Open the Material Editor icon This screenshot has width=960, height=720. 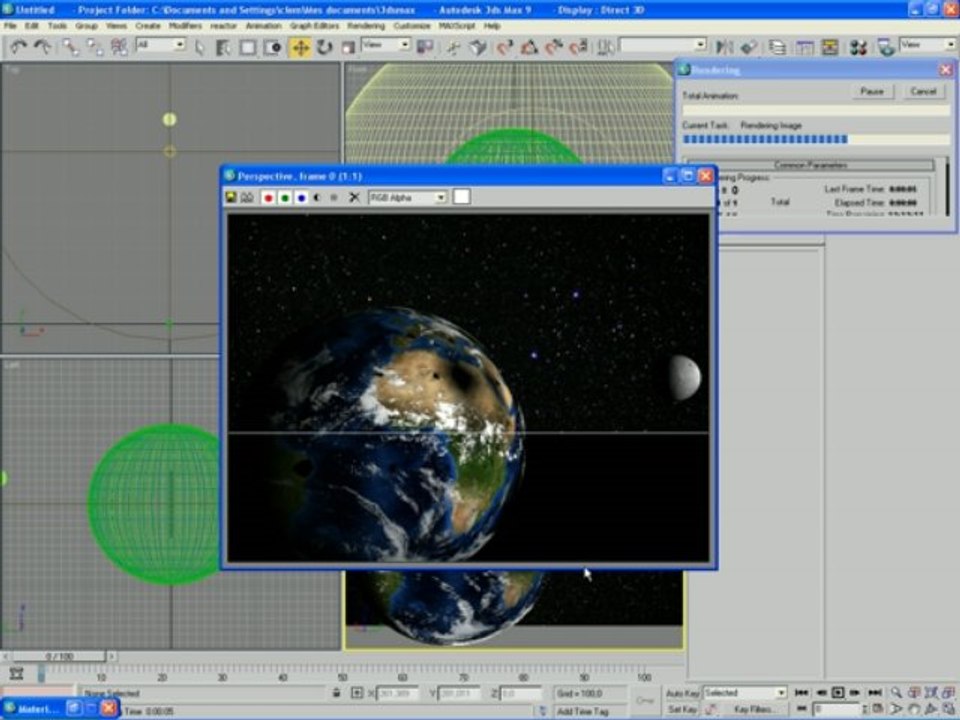click(x=858, y=47)
